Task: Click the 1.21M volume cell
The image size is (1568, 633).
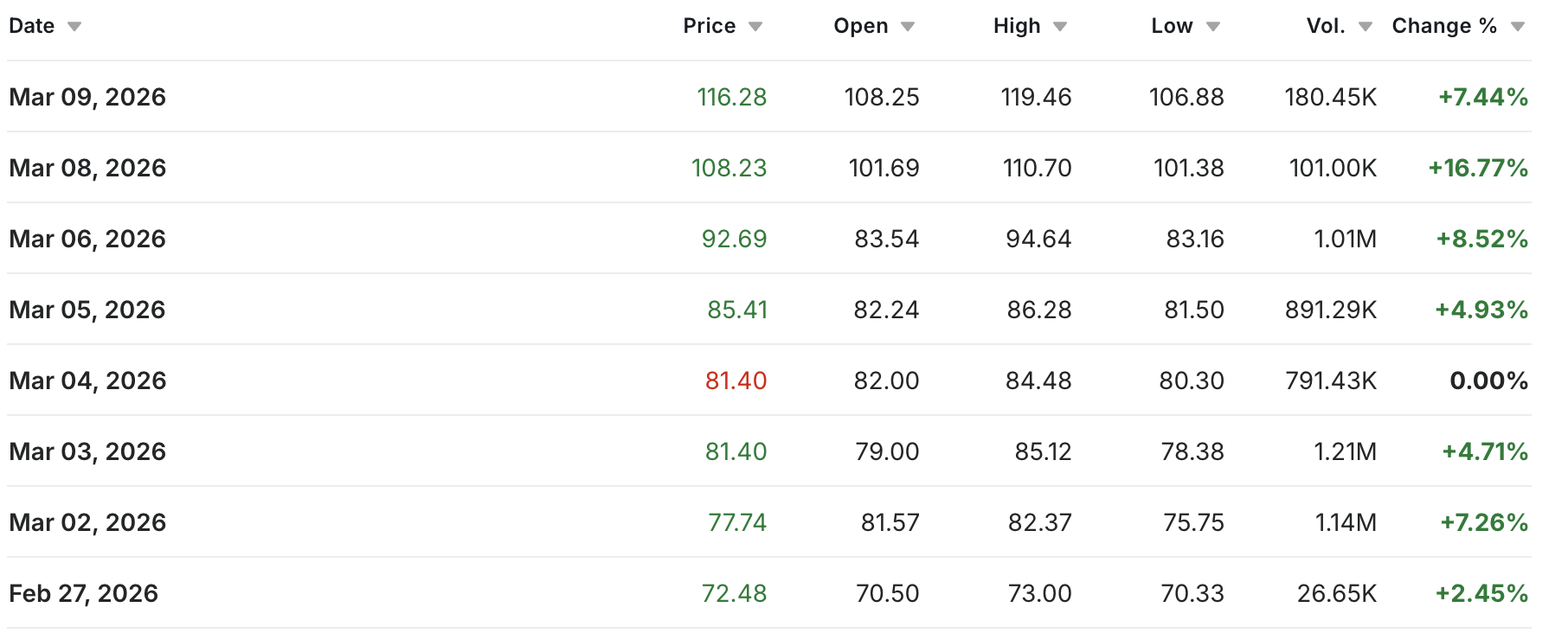Action: (x=1345, y=451)
